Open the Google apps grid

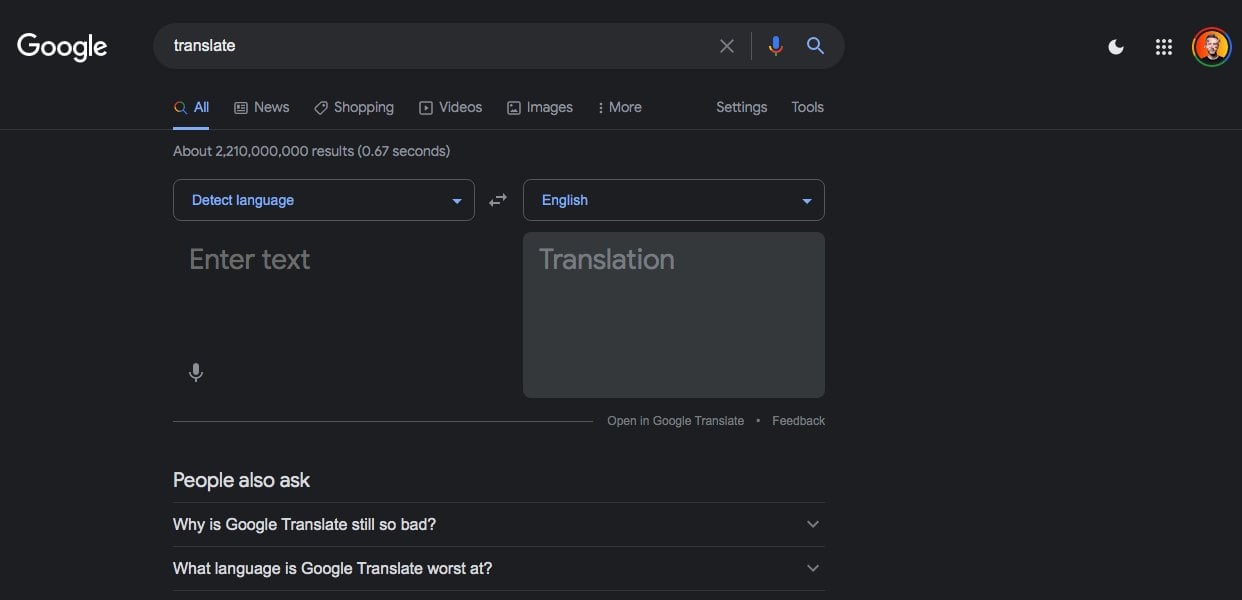click(1163, 47)
